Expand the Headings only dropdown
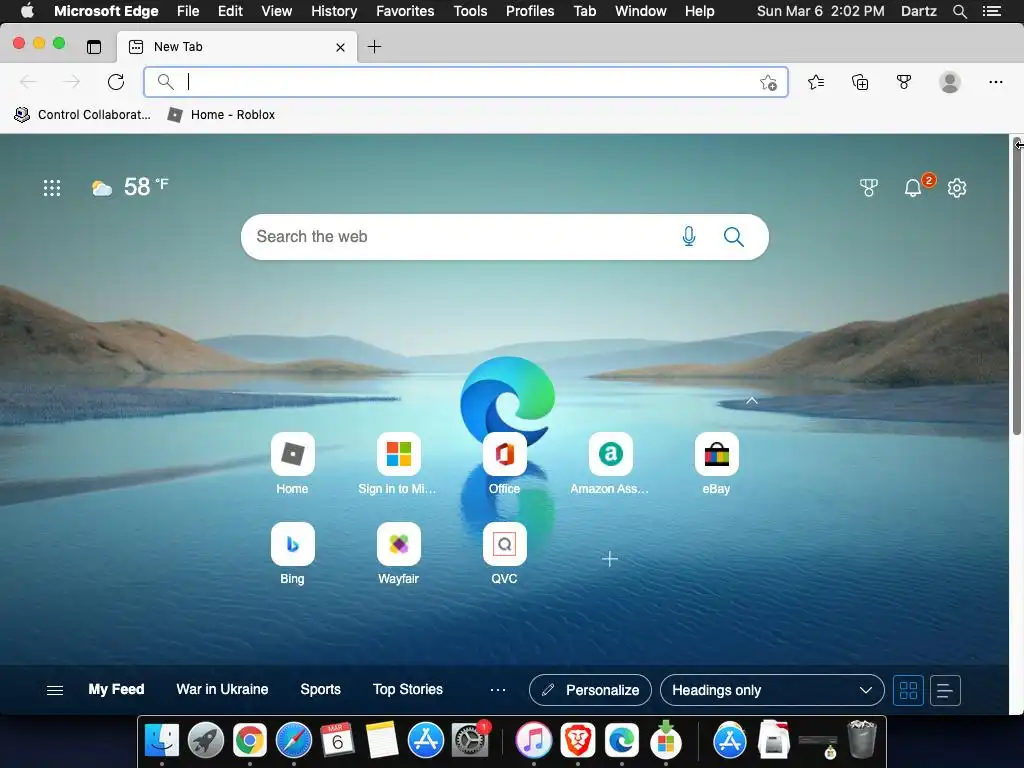Image resolution: width=1024 pixels, height=768 pixels. (772, 690)
